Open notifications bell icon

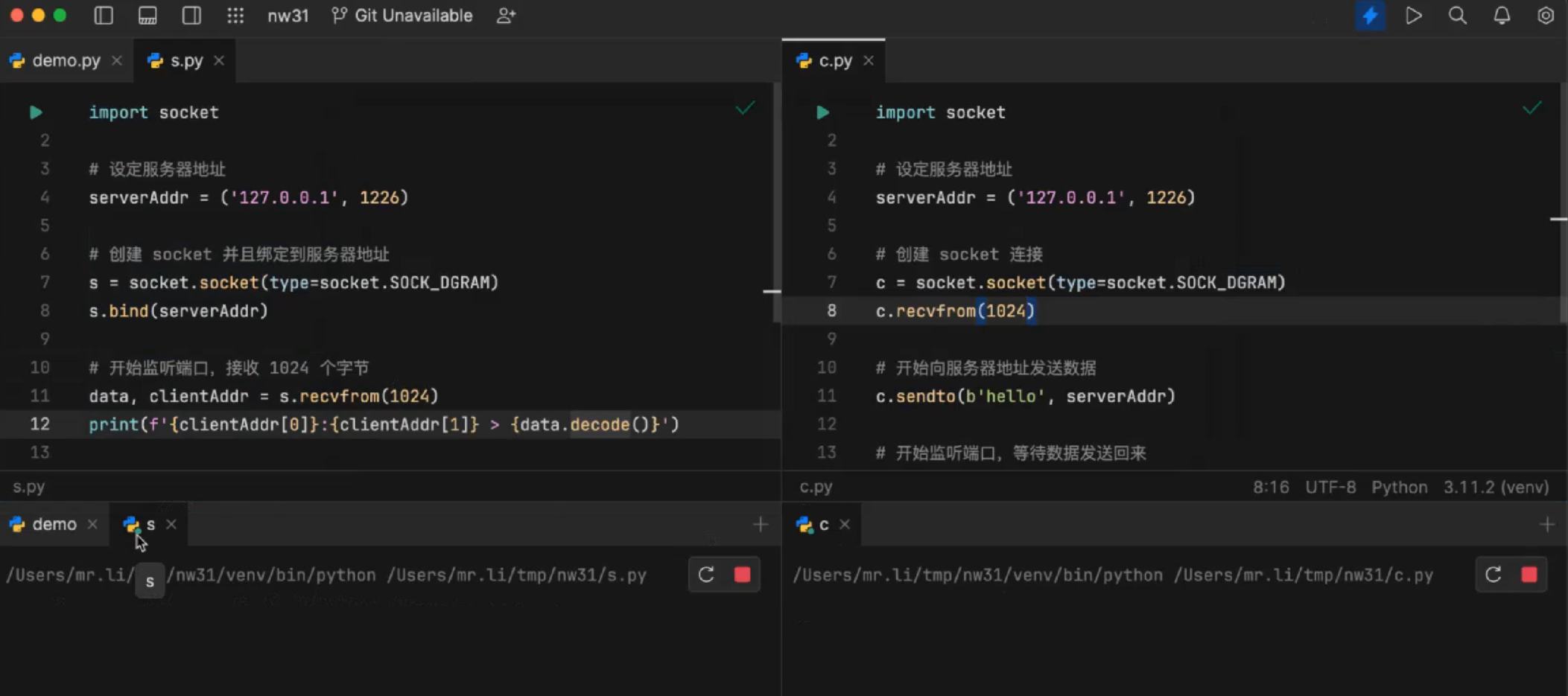pos(1502,16)
